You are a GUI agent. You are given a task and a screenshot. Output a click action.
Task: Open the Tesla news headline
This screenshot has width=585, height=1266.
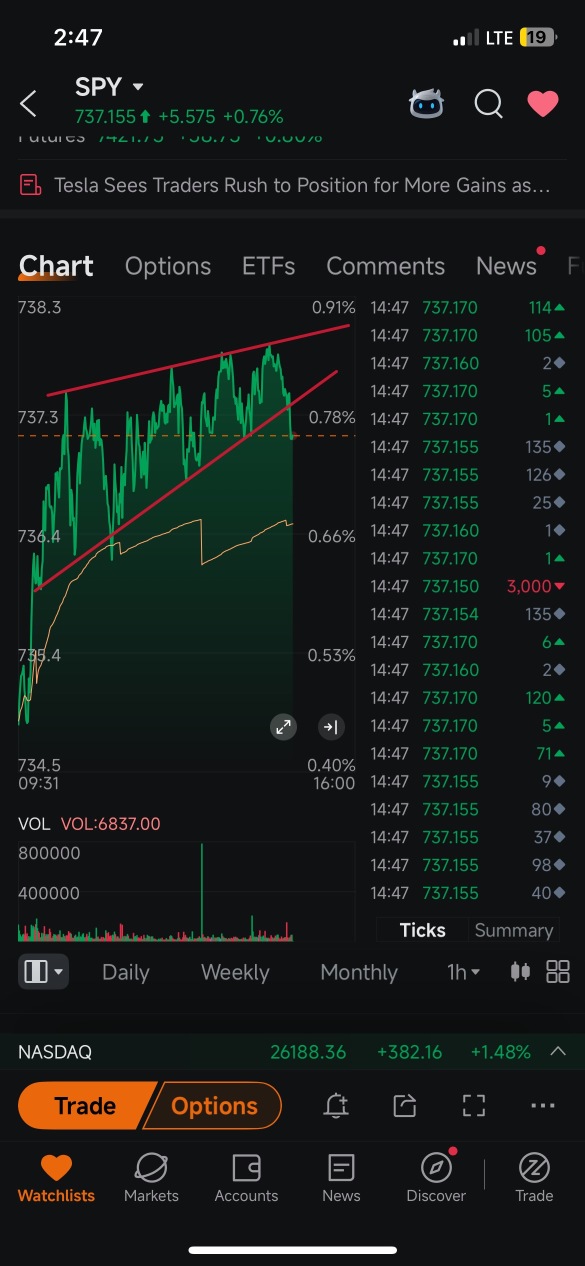(x=302, y=185)
